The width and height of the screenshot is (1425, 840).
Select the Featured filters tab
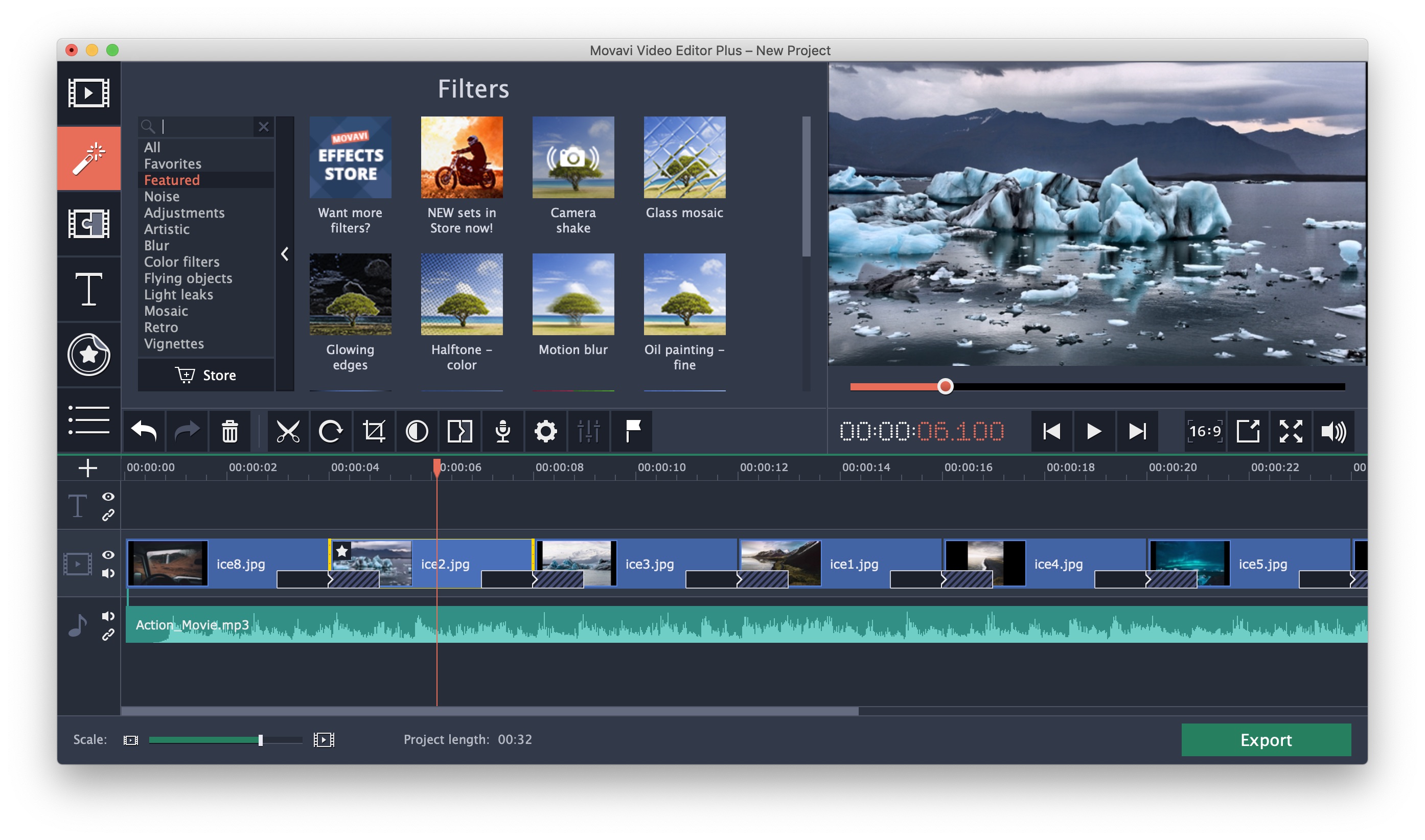tap(171, 180)
